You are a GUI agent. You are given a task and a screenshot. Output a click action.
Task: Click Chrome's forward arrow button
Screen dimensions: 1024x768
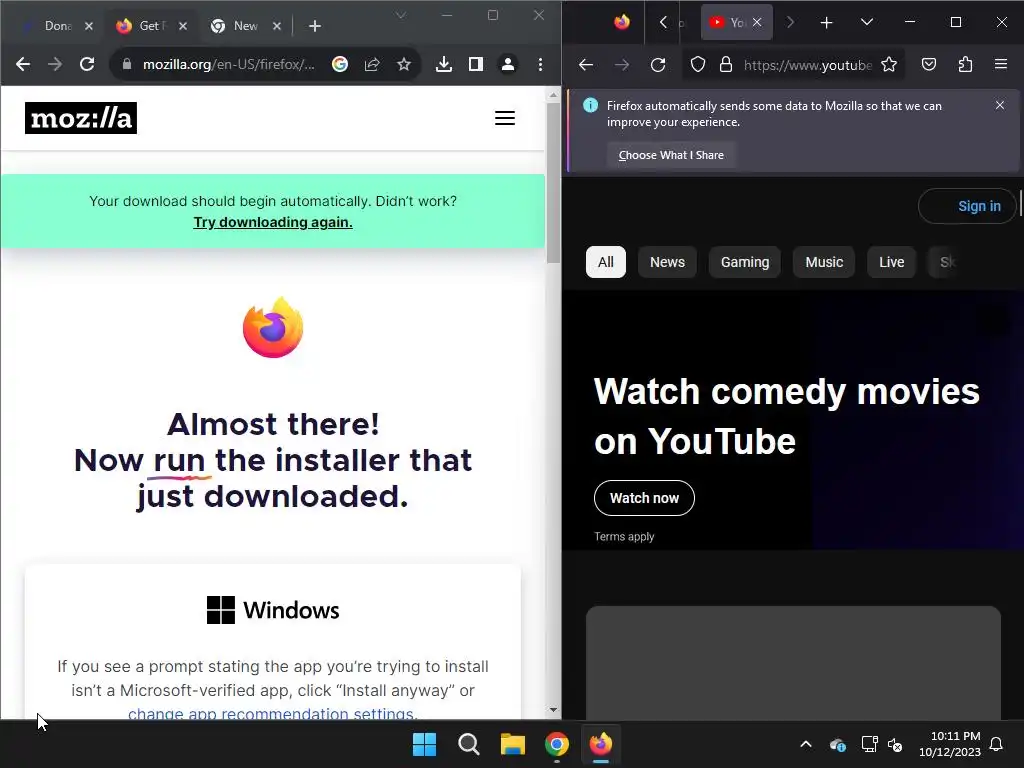[x=55, y=64]
